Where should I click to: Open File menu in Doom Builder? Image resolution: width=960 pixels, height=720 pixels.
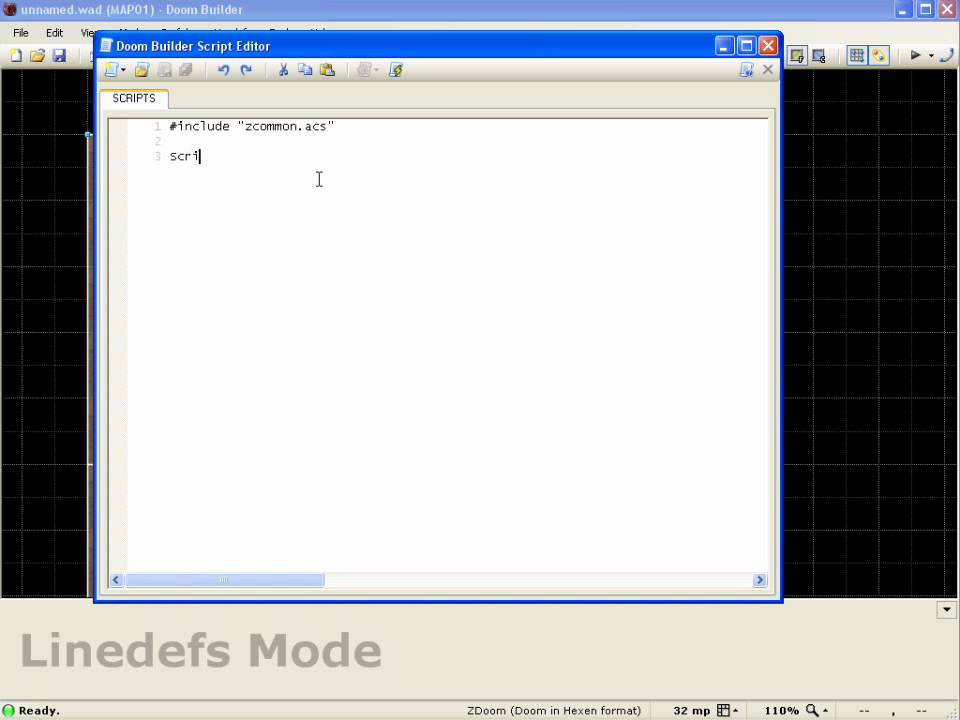(x=21, y=32)
